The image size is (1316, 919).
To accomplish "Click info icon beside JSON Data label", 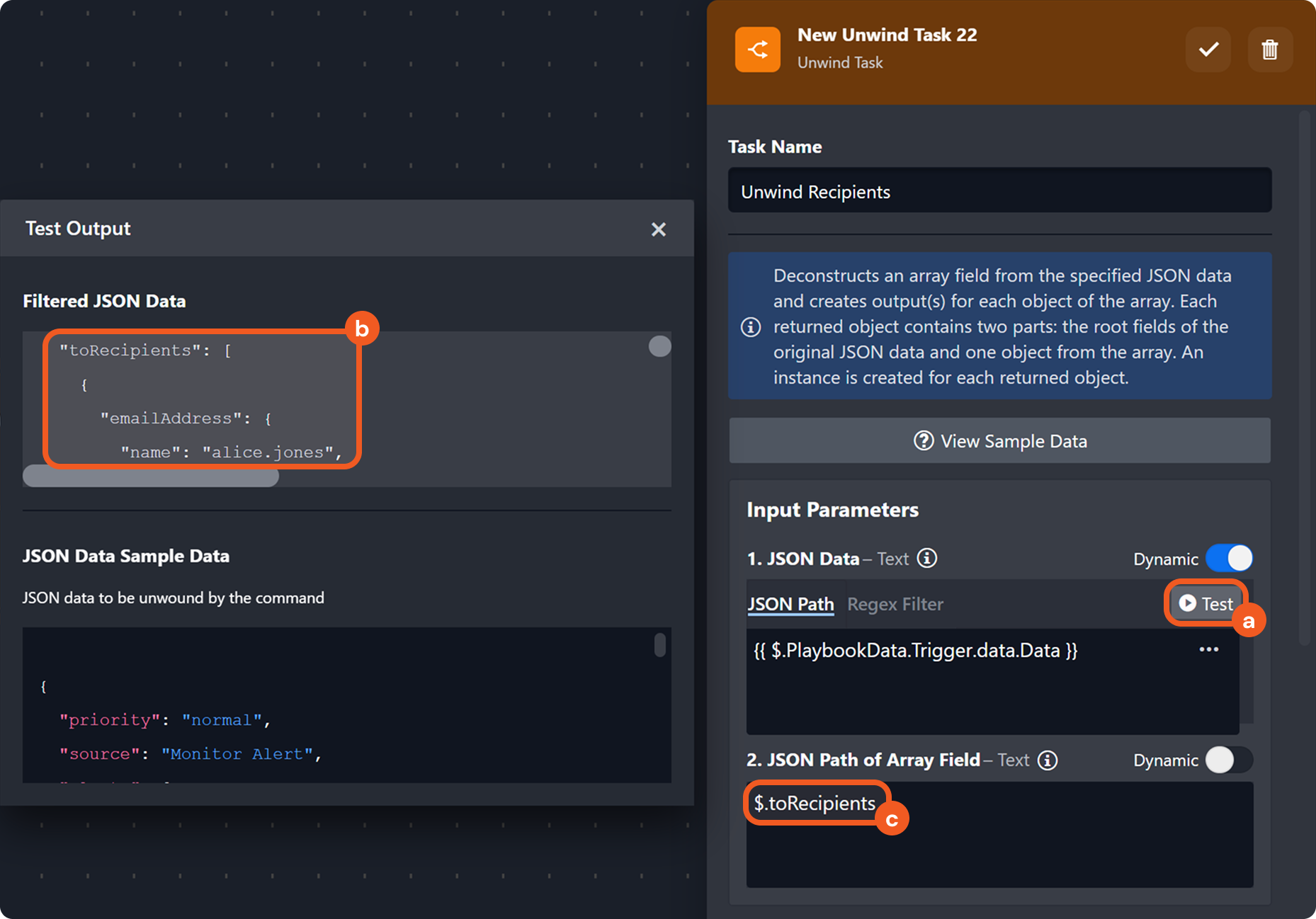I will pyautogui.click(x=927, y=559).
